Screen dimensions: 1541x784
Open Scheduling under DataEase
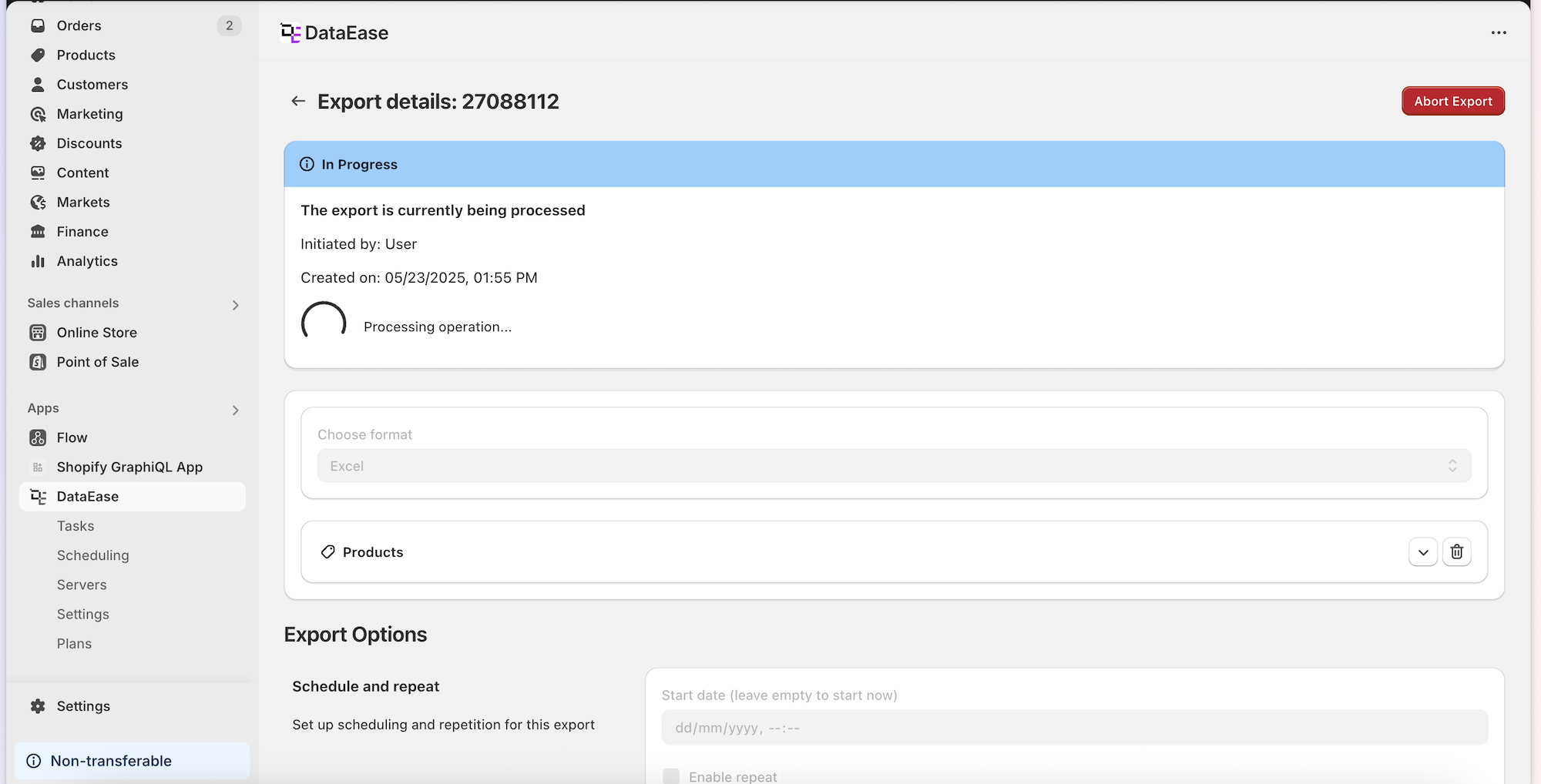pos(93,555)
